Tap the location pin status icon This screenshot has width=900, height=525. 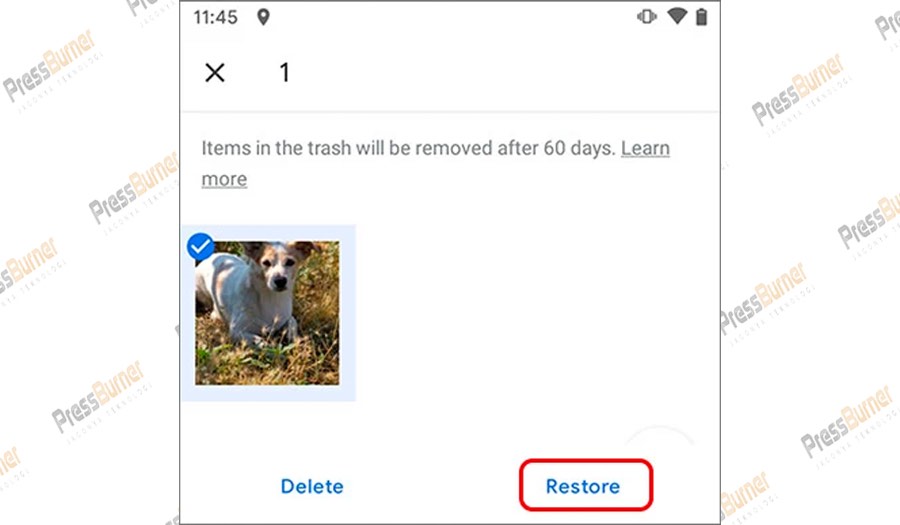263,17
